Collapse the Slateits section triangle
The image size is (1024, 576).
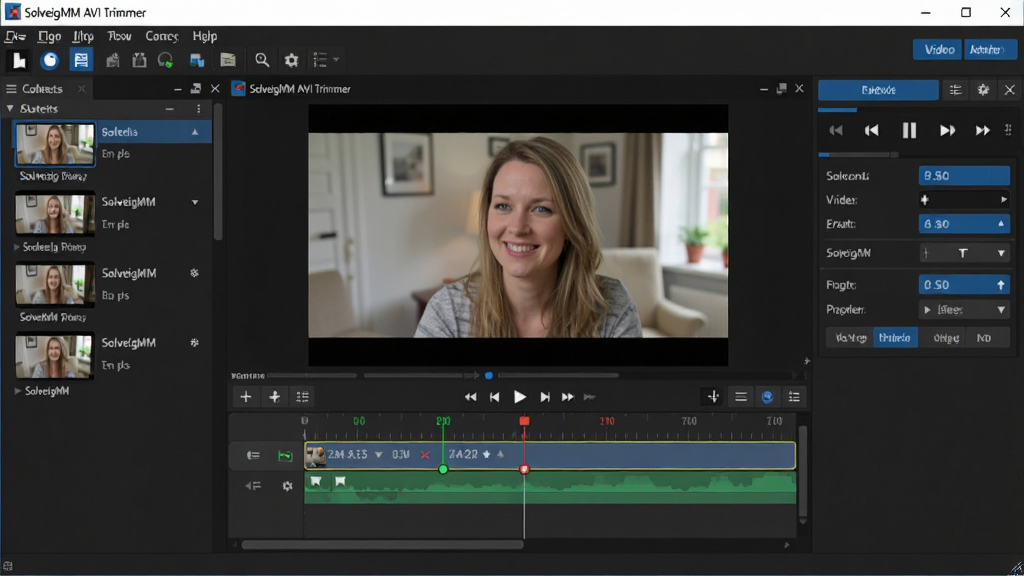[10, 108]
